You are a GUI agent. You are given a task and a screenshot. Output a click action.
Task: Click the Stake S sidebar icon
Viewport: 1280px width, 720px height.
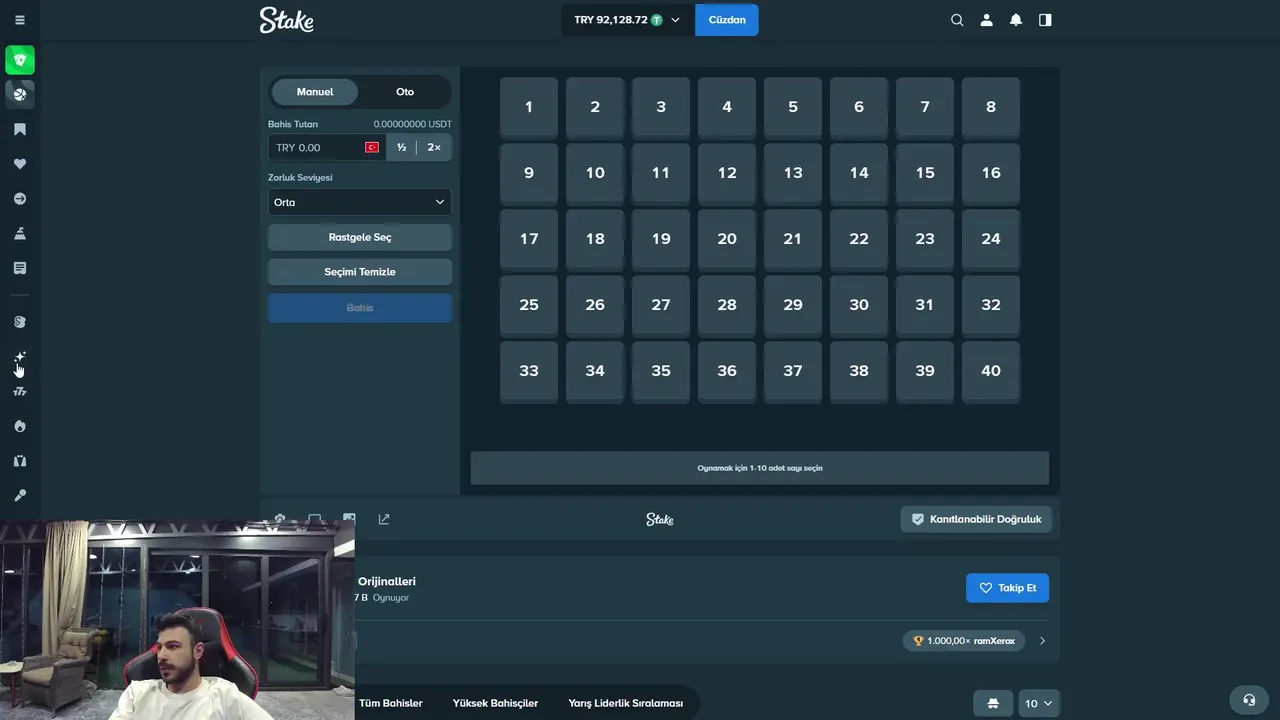(20, 322)
